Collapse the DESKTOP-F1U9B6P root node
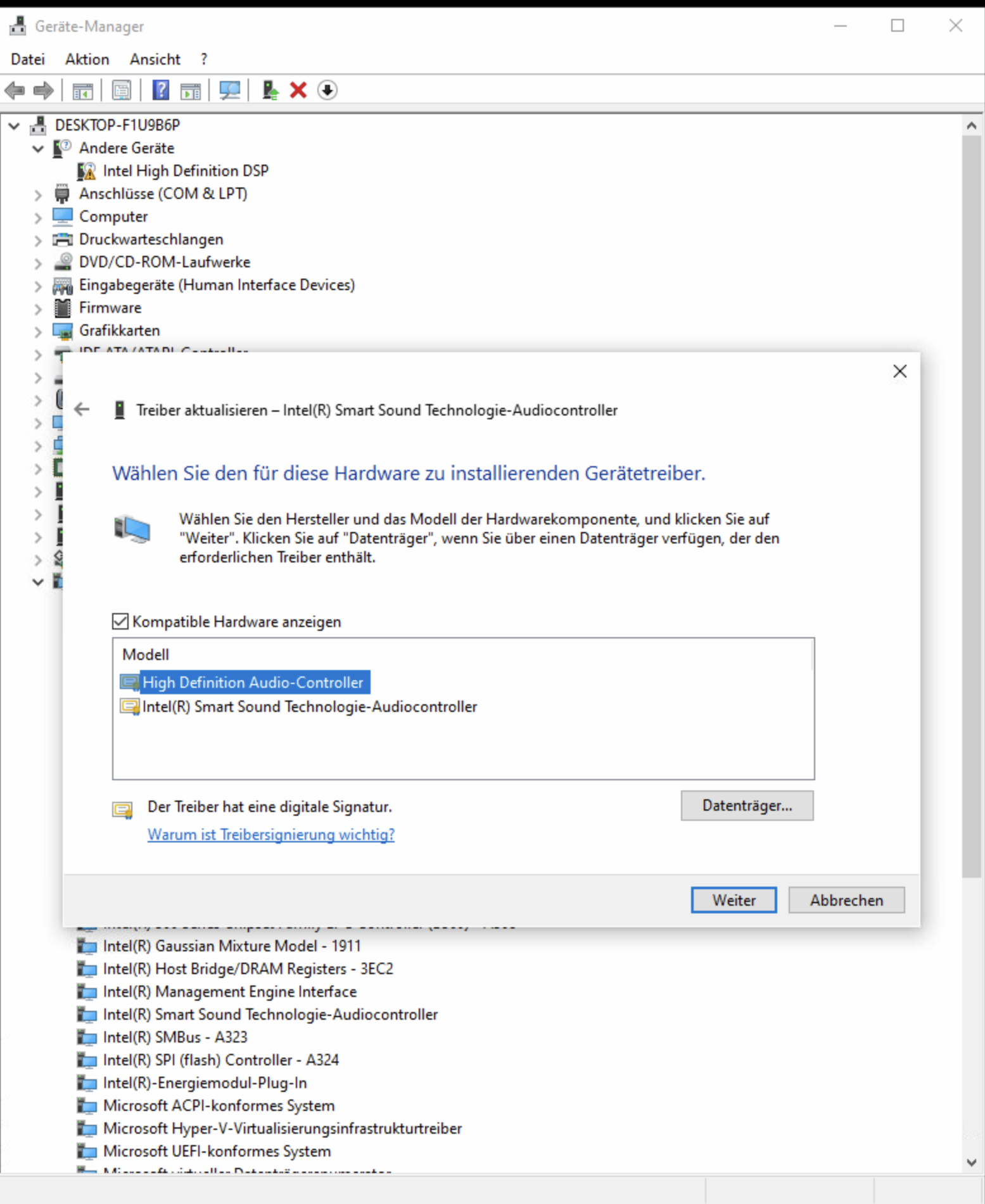This screenshot has width=985, height=1204. coord(14,125)
